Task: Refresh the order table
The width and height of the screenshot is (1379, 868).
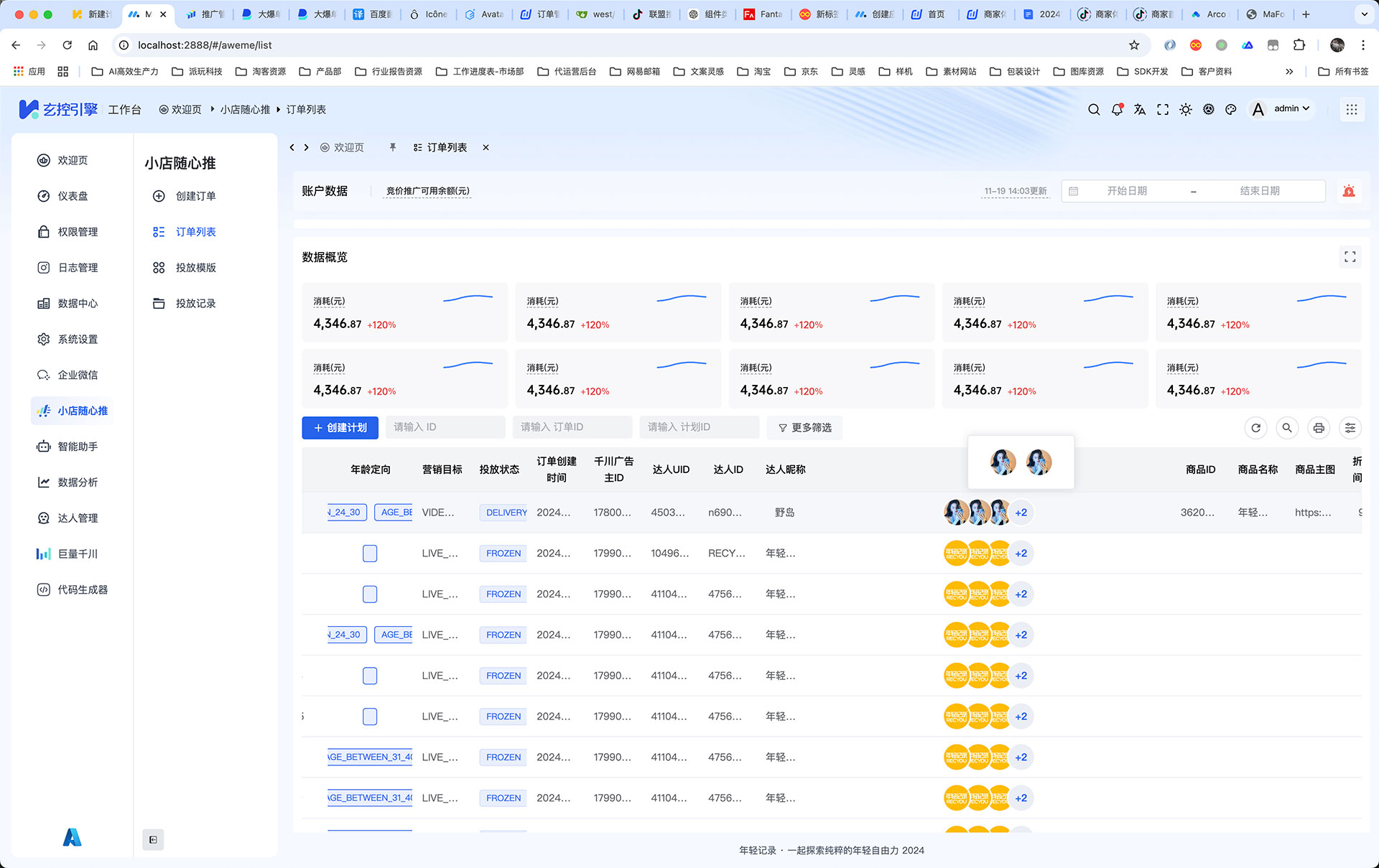Action: pyautogui.click(x=1255, y=427)
